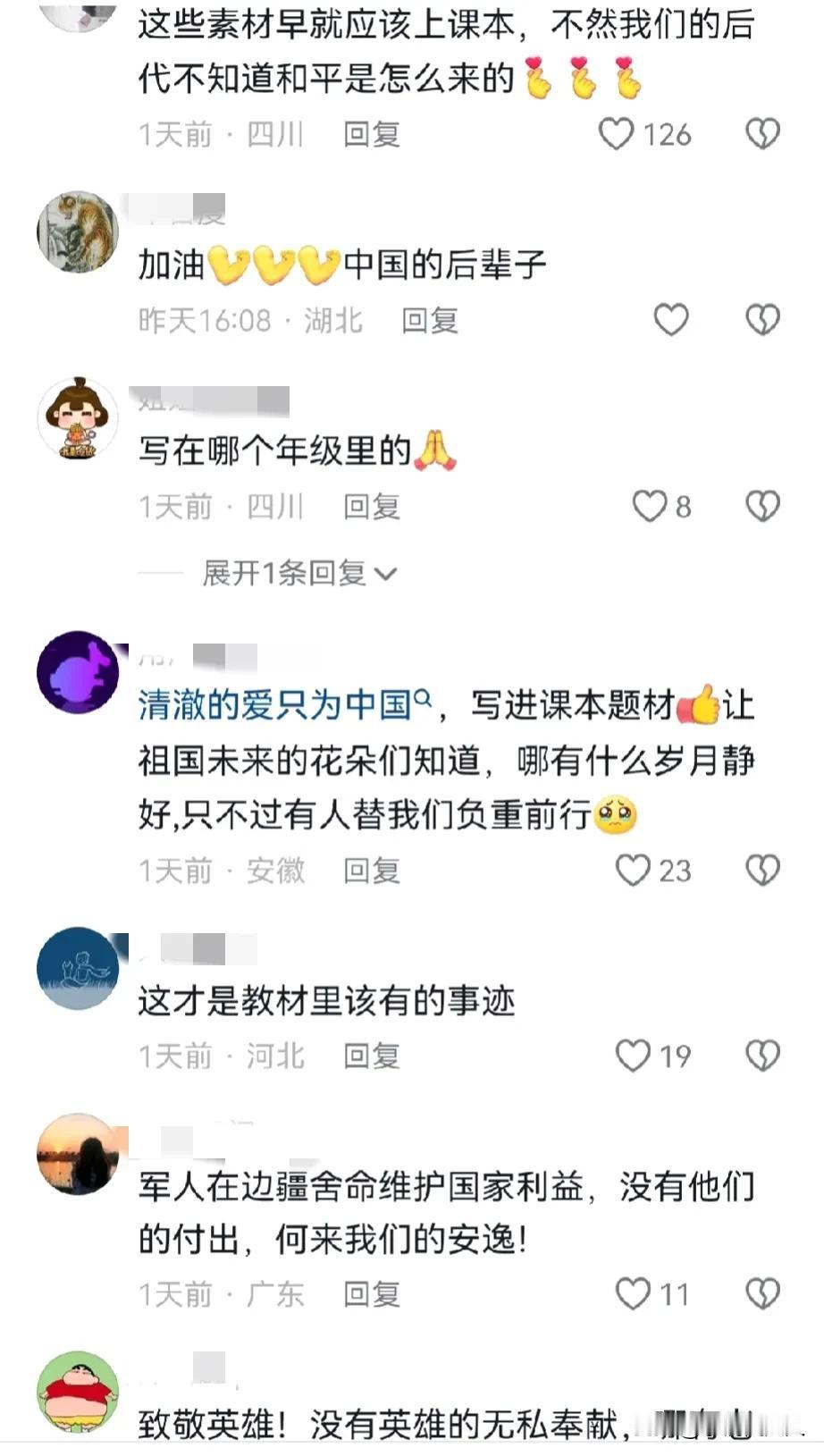Like the 加油 comment from Hubei
This screenshot has width=824, height=1456.
[x=671, y=320]
